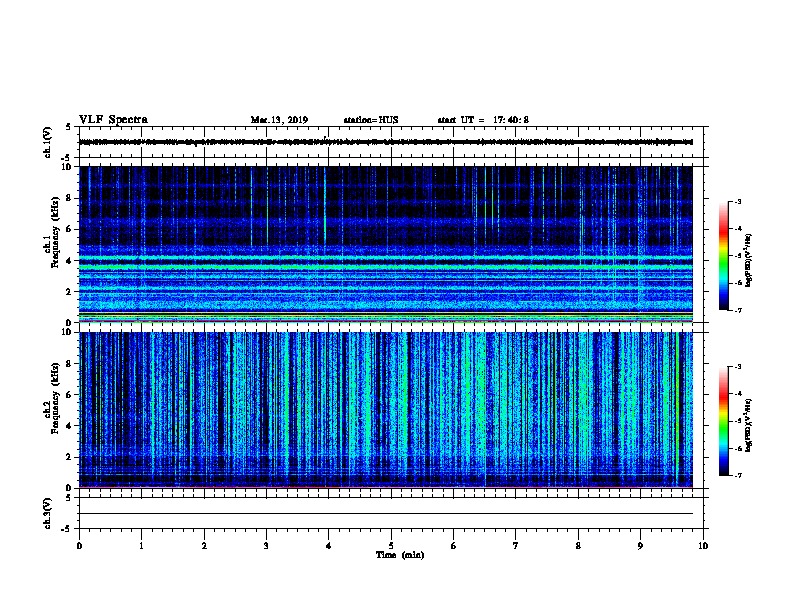Screen dimensions: 792x612
Task: Click the time axis tick label "5"
Action: 391,546
